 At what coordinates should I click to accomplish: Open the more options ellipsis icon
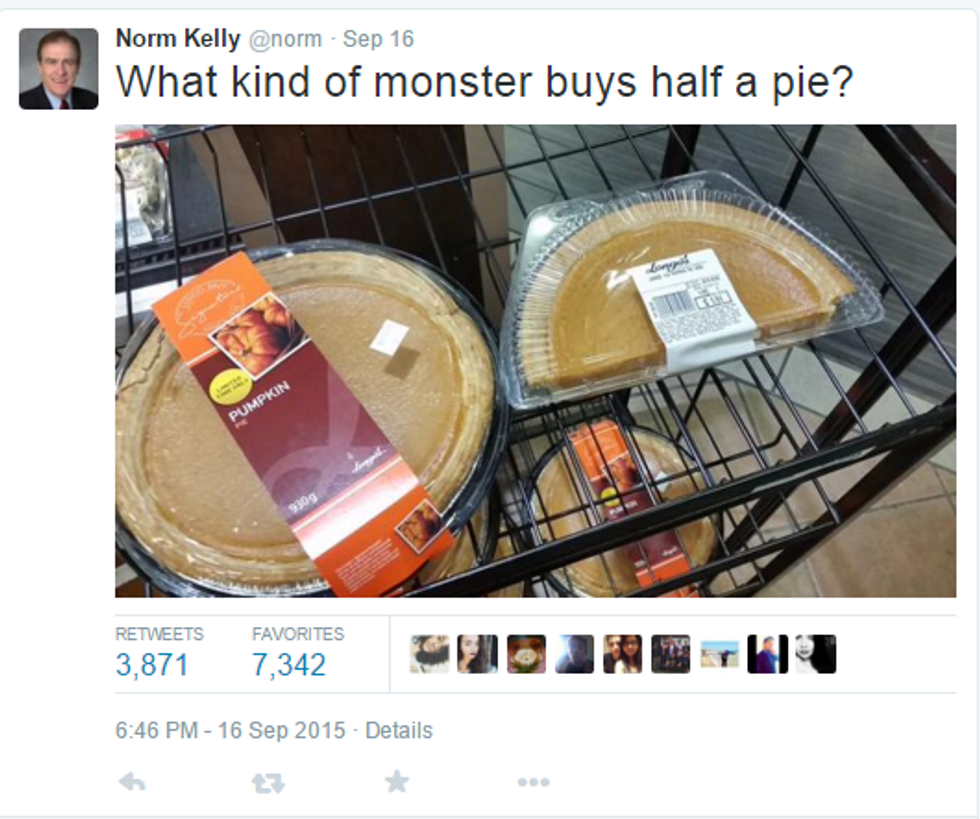[x=534, y=782]
